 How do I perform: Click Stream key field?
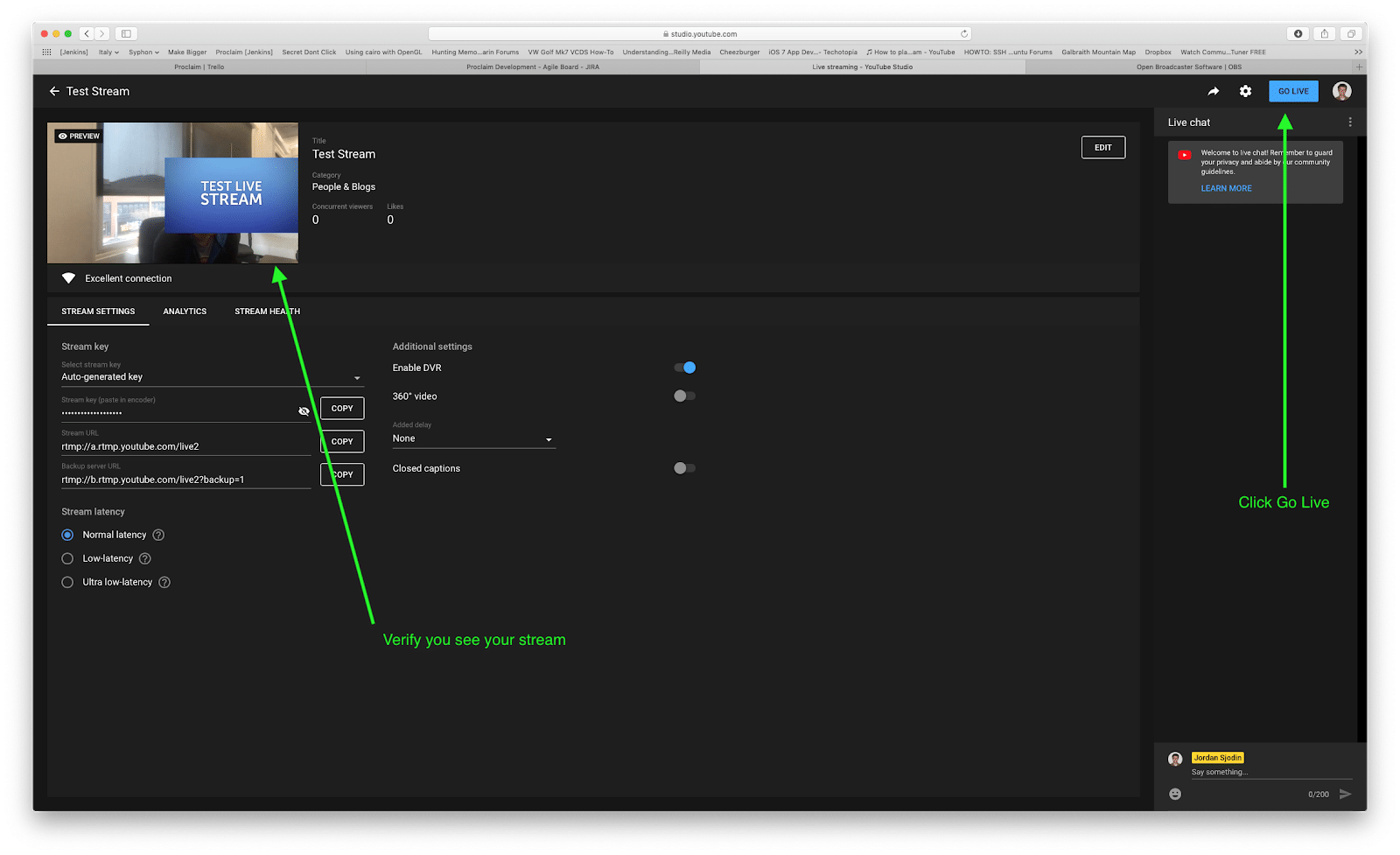(x=178, y=412)
